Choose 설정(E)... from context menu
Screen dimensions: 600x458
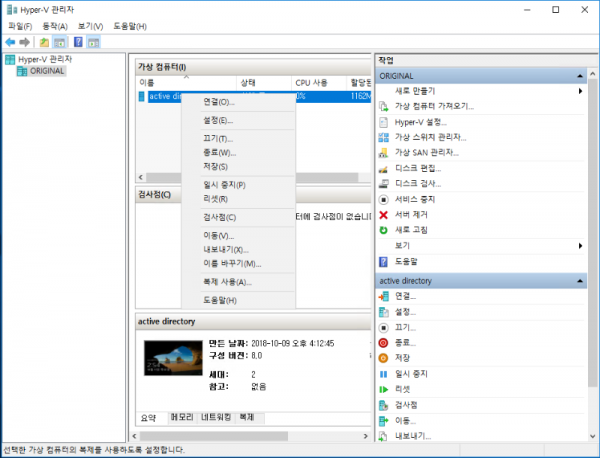tap(238, 121)
